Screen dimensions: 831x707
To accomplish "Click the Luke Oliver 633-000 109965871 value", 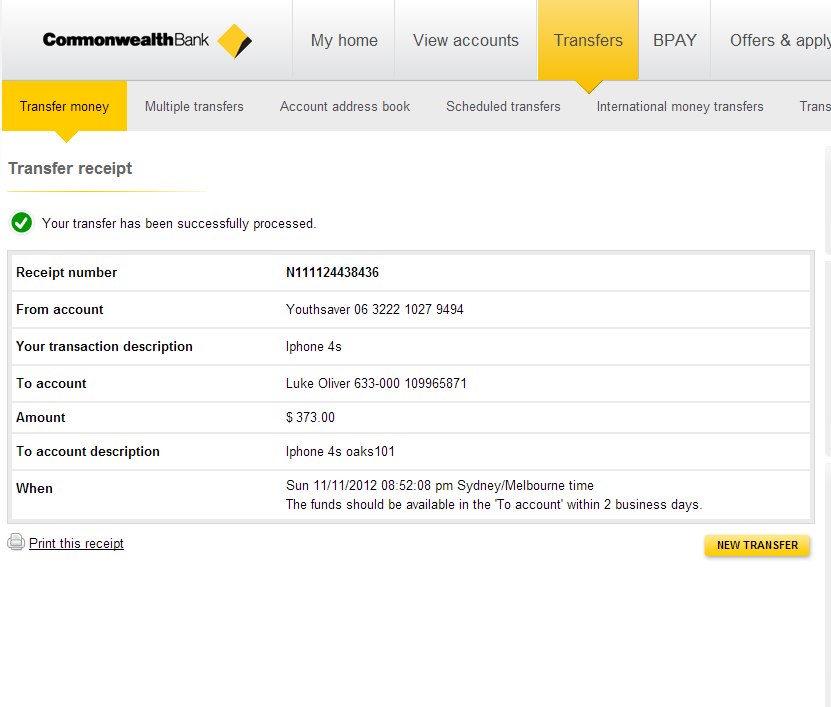I will click(376, 383).
